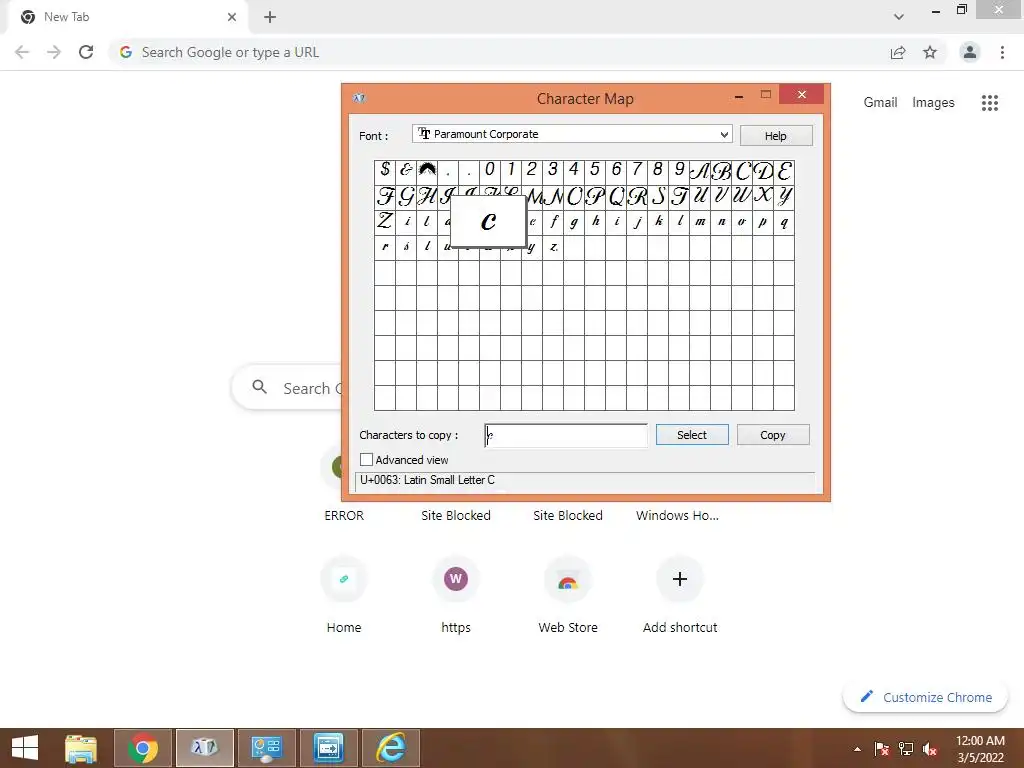Choose the script capital F glyph
This screenshot has height=768, width=1024.
(385, 197)
